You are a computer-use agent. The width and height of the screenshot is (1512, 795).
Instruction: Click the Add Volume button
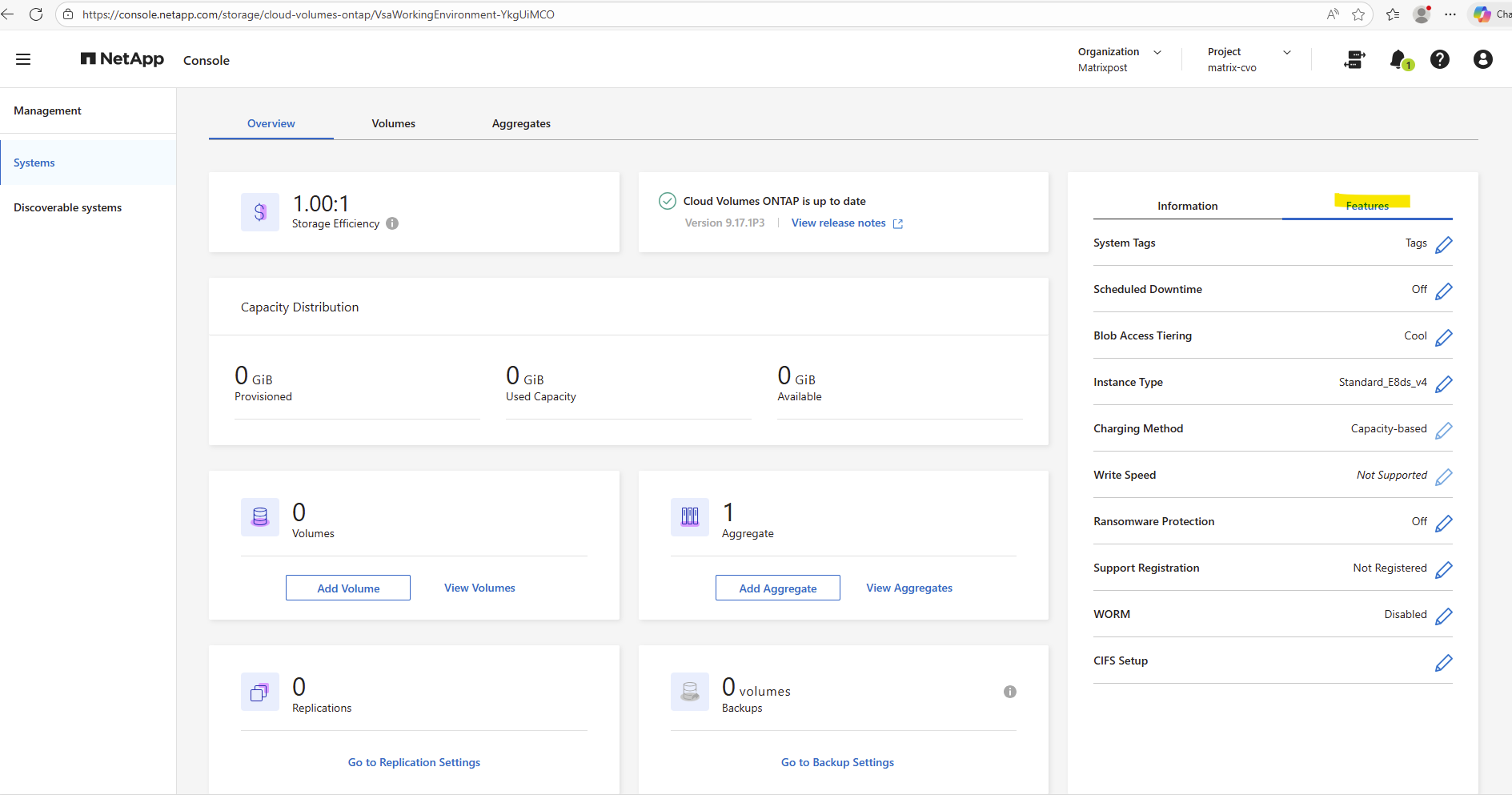pyautogui.click(x=348, y=588)
